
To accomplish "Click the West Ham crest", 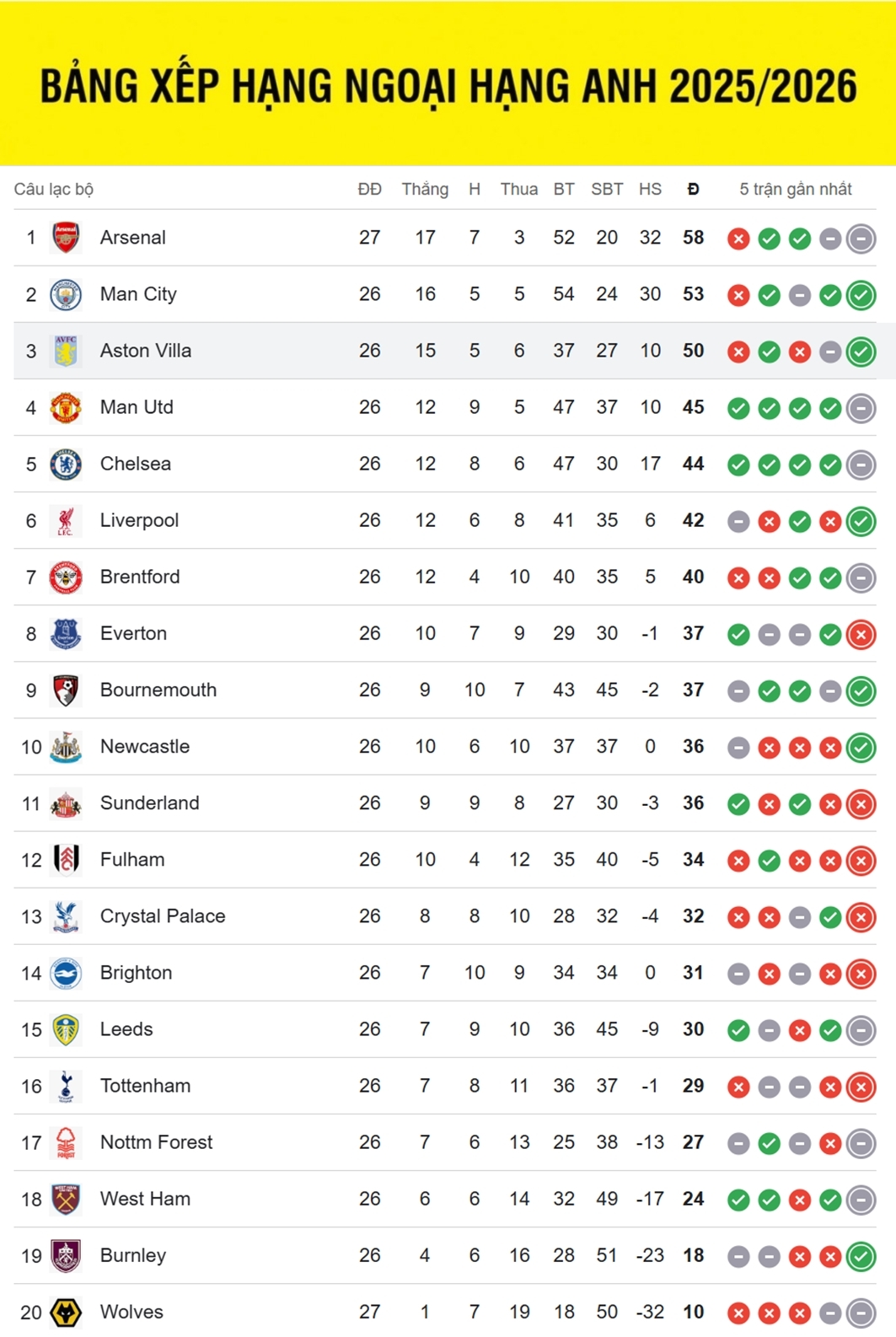I will click(66, 1199).
